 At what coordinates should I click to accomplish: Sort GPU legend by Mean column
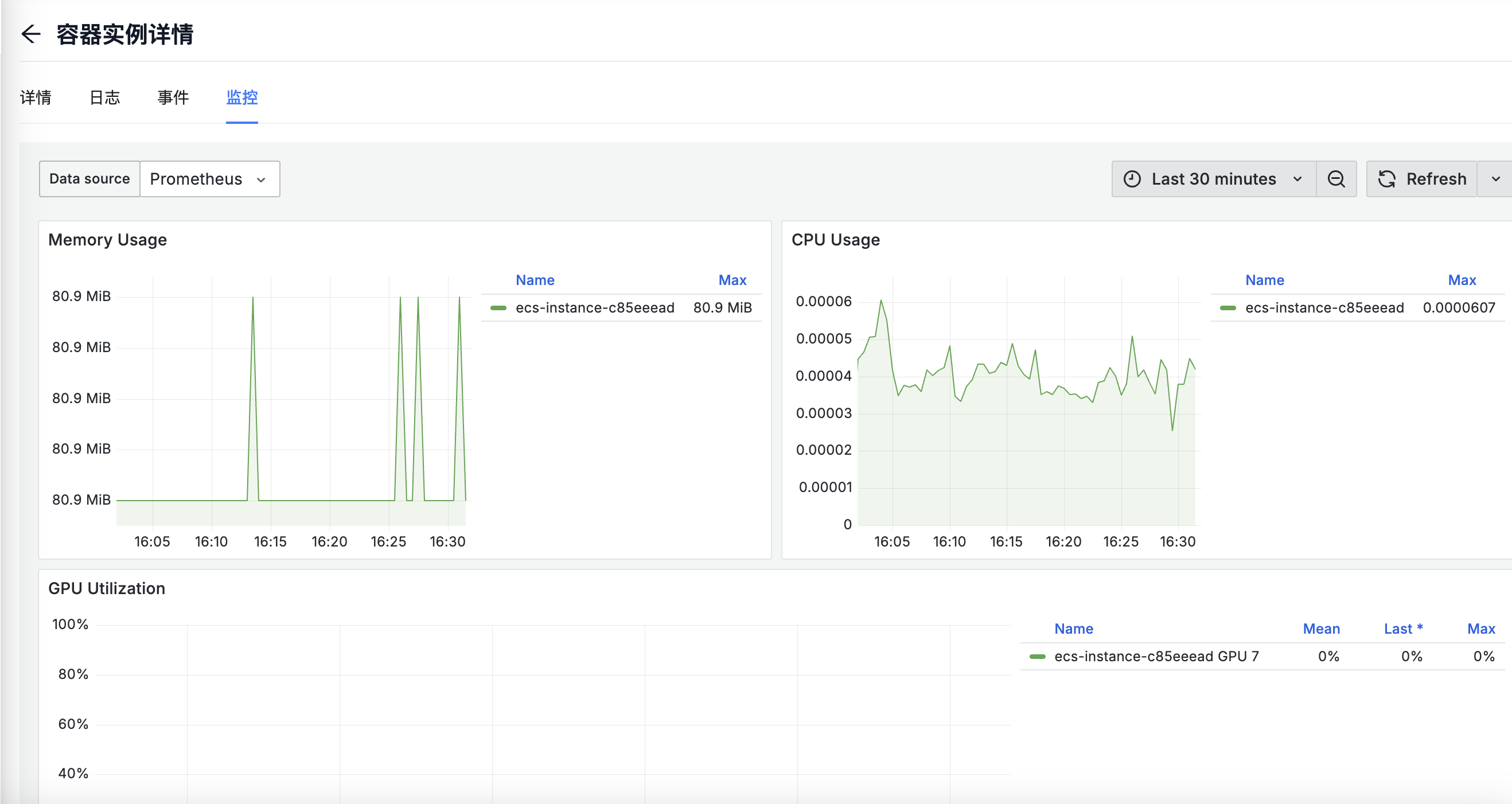pyautogui.click(x=1320, y=629)
